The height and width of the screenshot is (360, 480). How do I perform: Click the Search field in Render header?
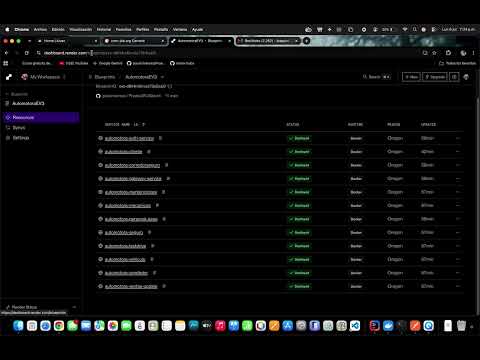(x=377, y=77)
